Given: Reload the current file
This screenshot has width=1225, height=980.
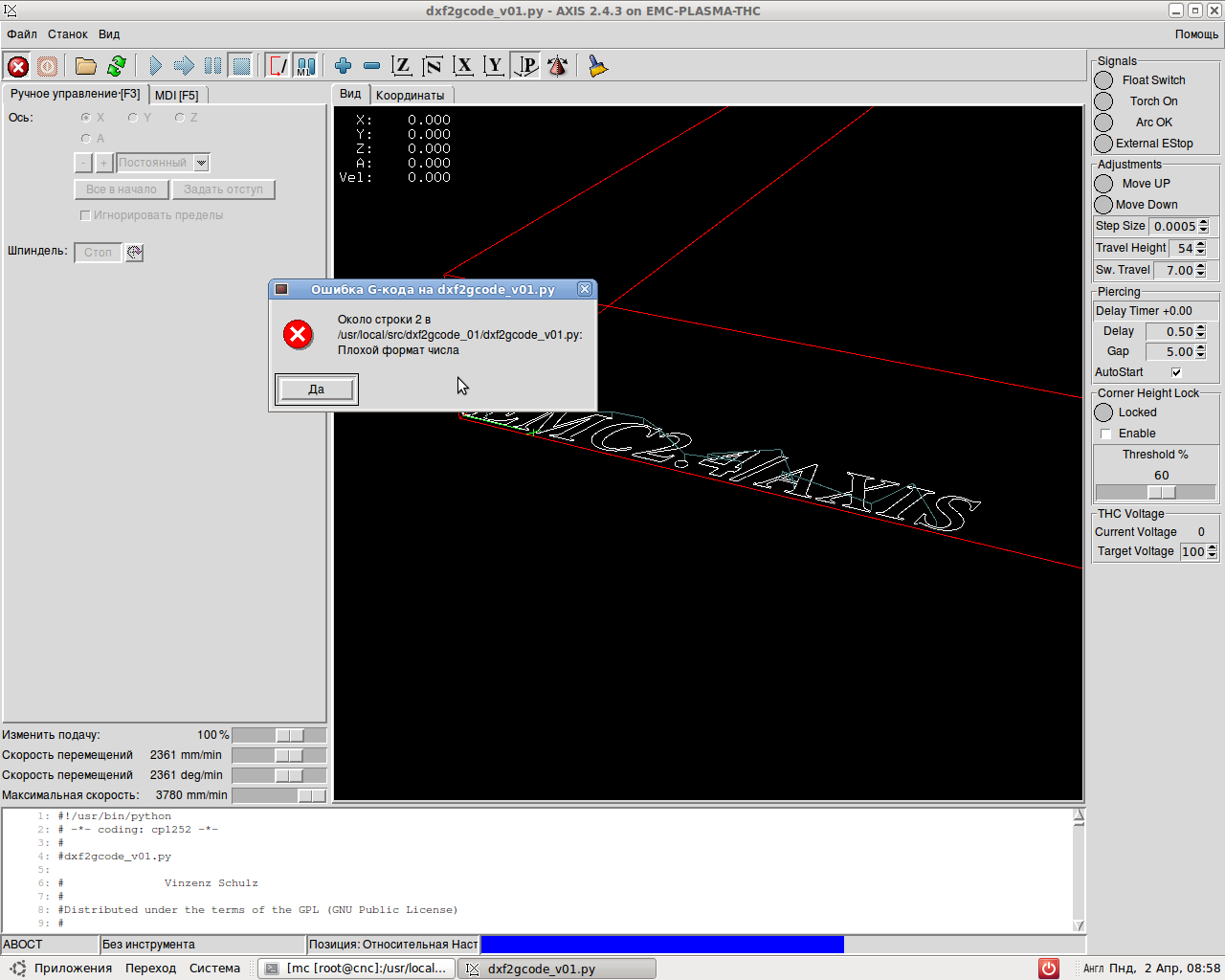Looking at the screenshot, I should [117, 66].
